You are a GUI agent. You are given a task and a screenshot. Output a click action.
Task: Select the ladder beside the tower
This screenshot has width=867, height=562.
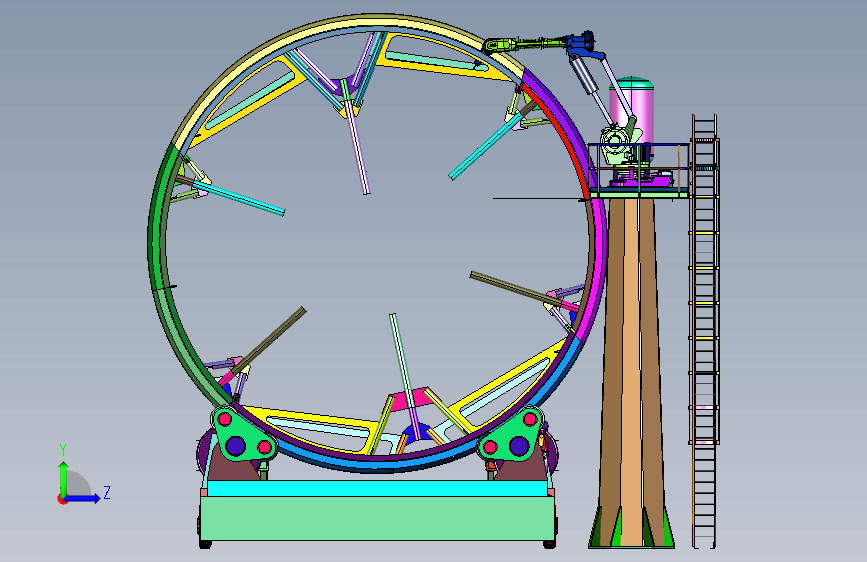(704, 332)
